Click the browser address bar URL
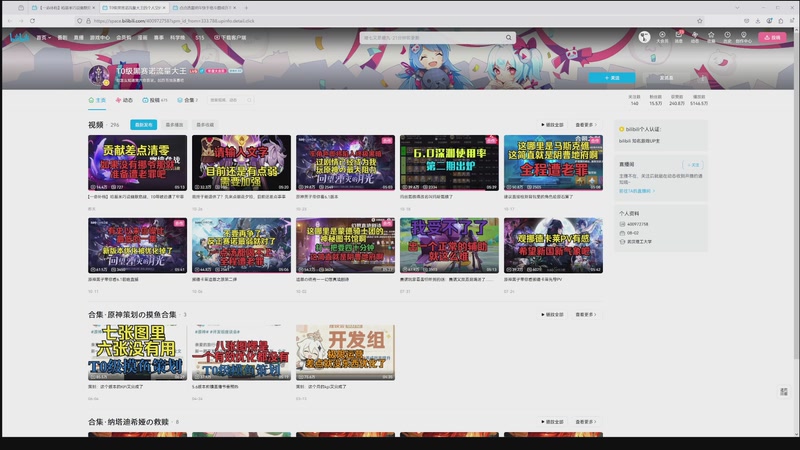This screenshot has width=800, height=450. click(x=174, y=21)
